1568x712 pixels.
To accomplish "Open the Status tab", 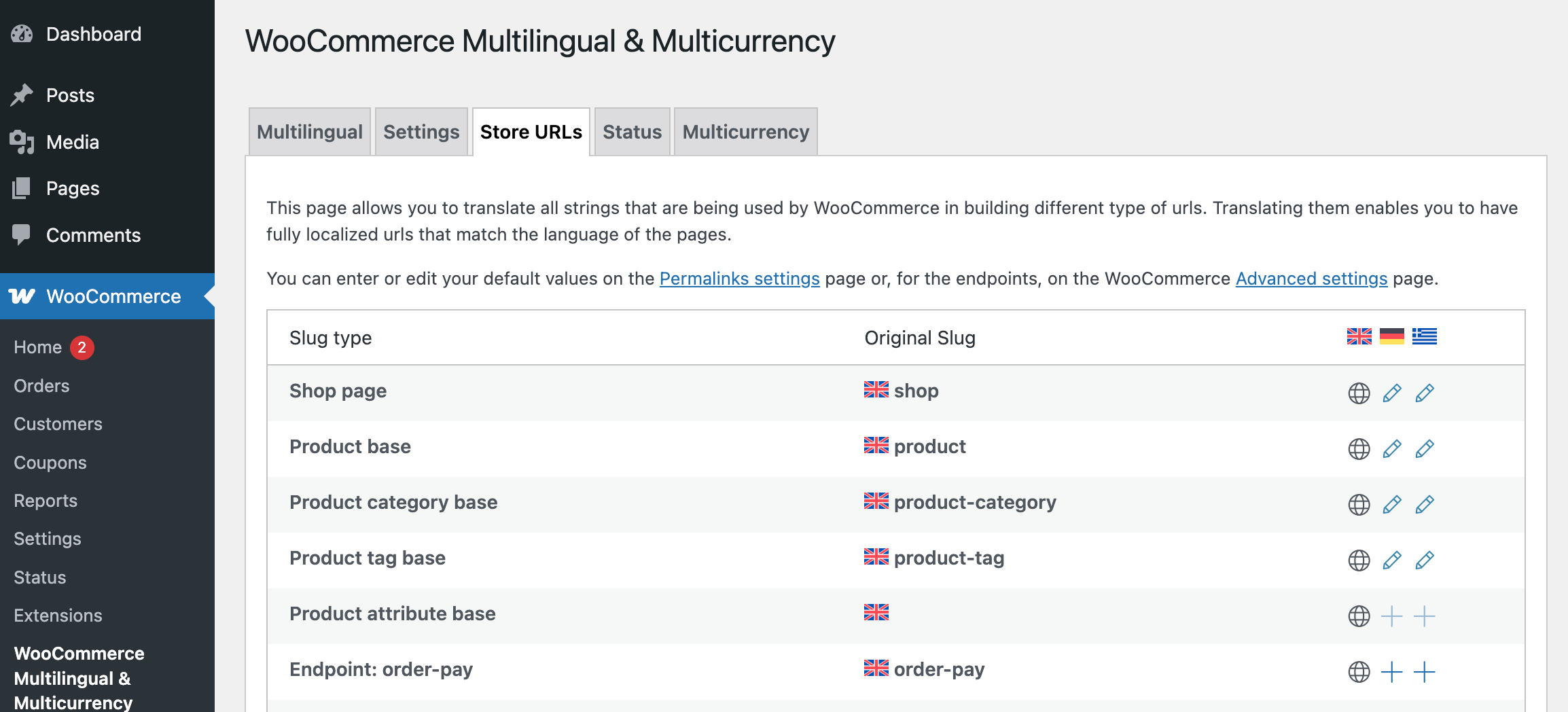I will pos(632,132).
